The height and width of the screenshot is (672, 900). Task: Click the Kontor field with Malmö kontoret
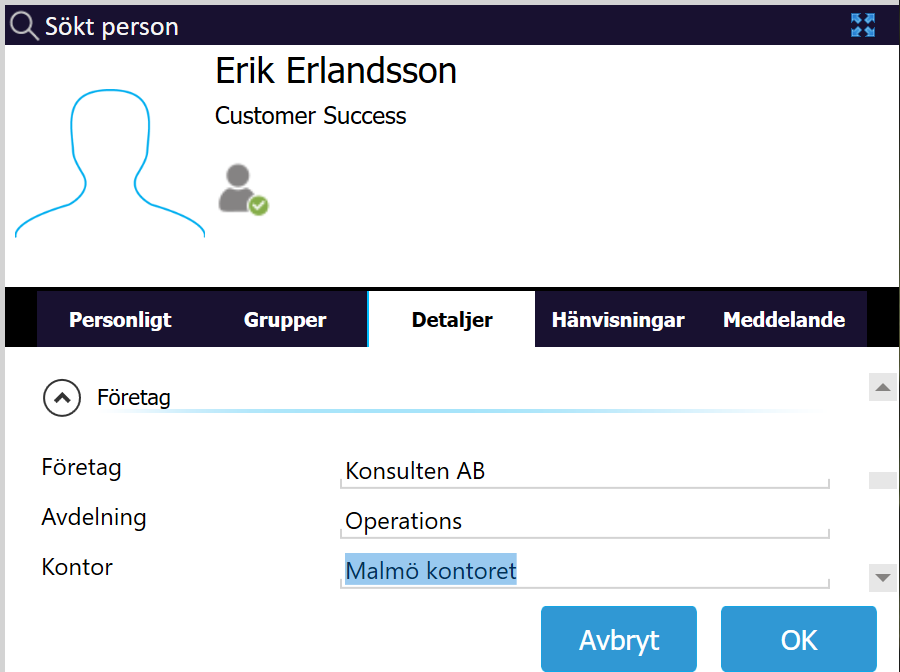pos(585,572)
